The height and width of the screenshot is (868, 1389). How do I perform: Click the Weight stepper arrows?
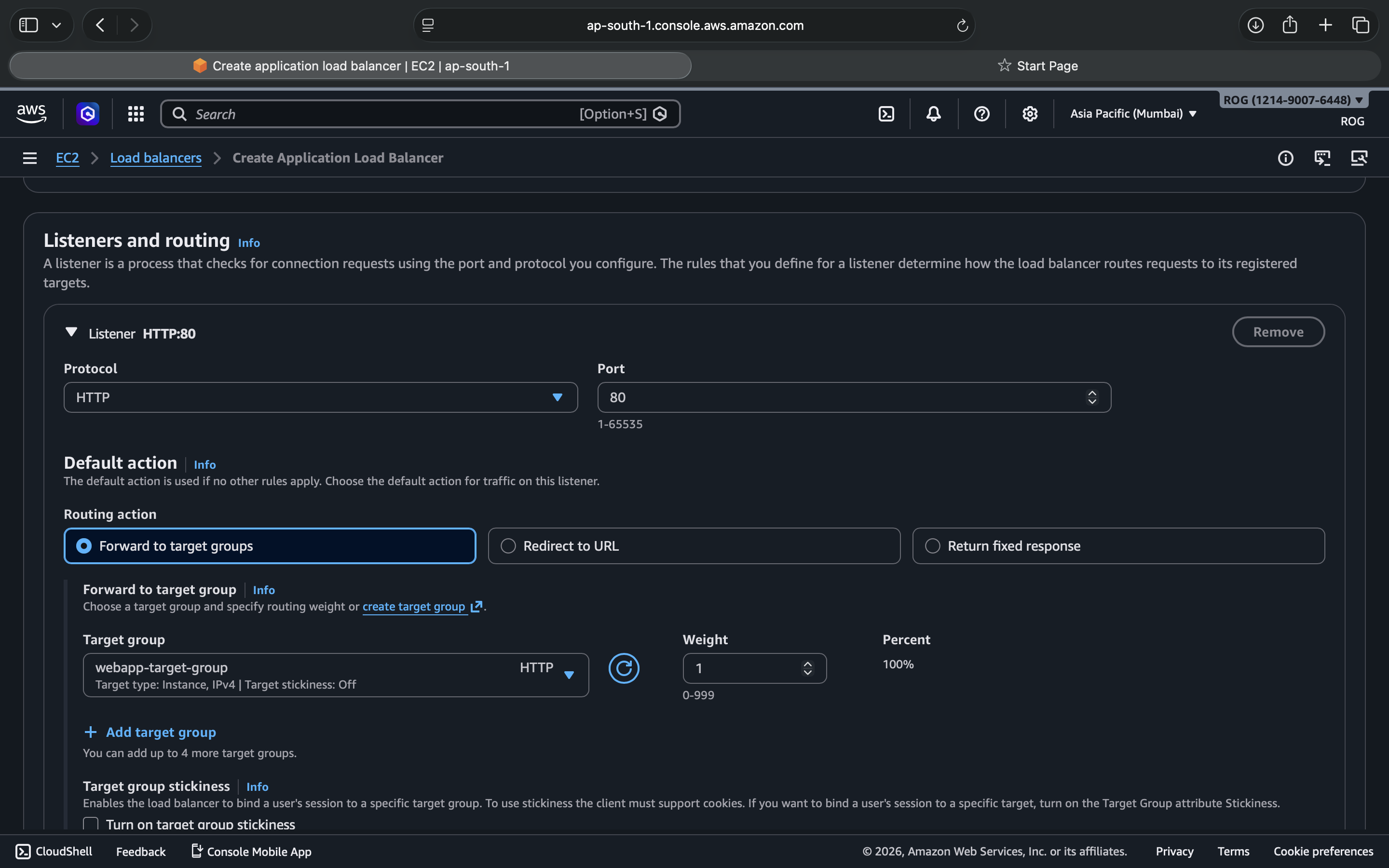click(x=807, y=668)
